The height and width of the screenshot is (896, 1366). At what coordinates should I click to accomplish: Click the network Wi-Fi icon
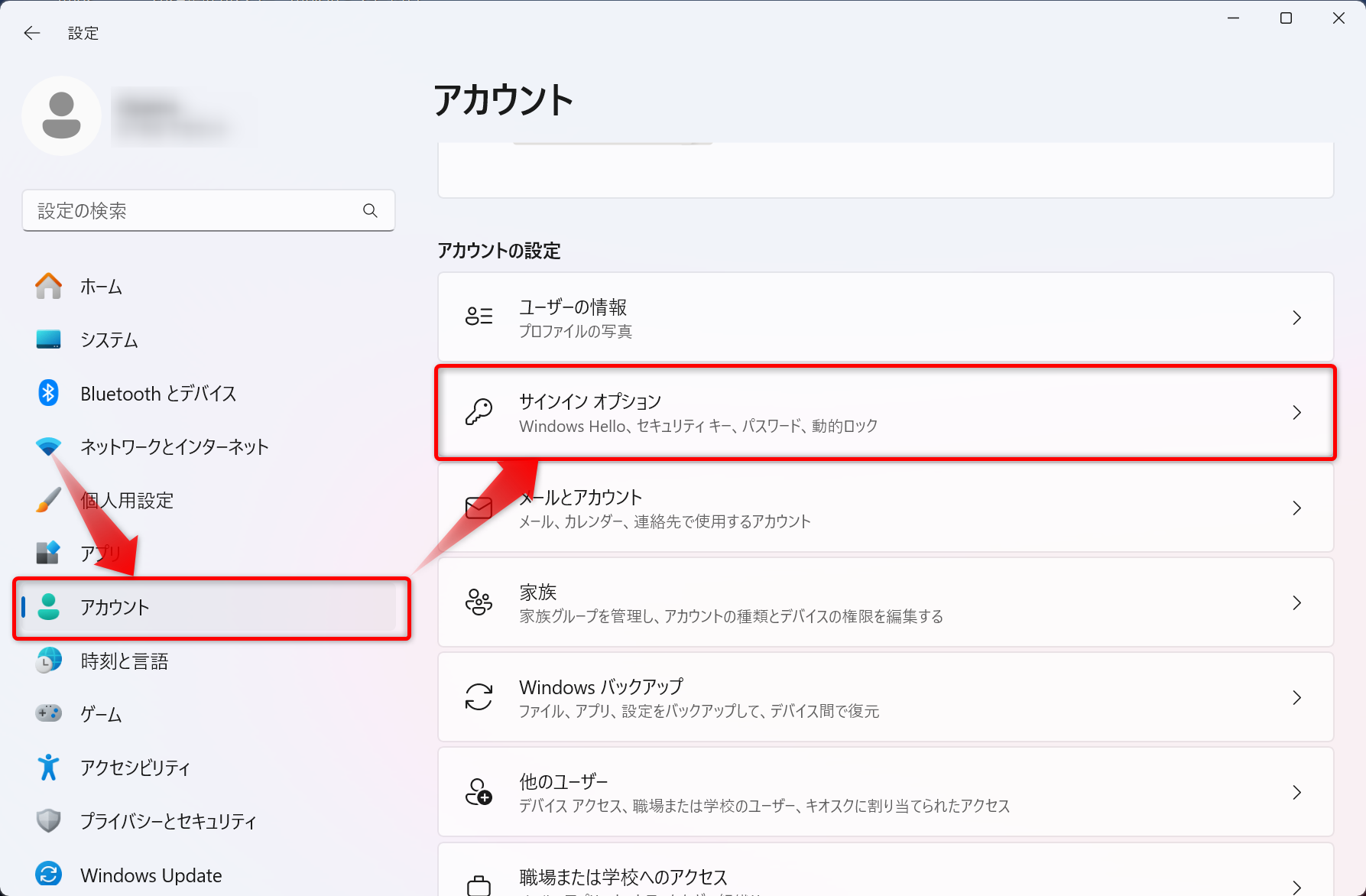click(48, 446)
